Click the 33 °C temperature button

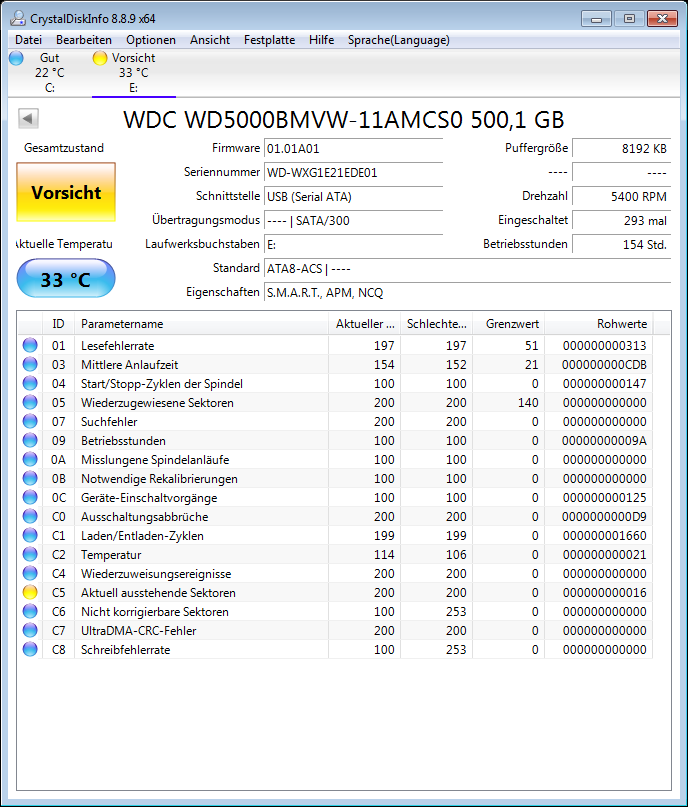pyautogui.click(x=66, y=279)
